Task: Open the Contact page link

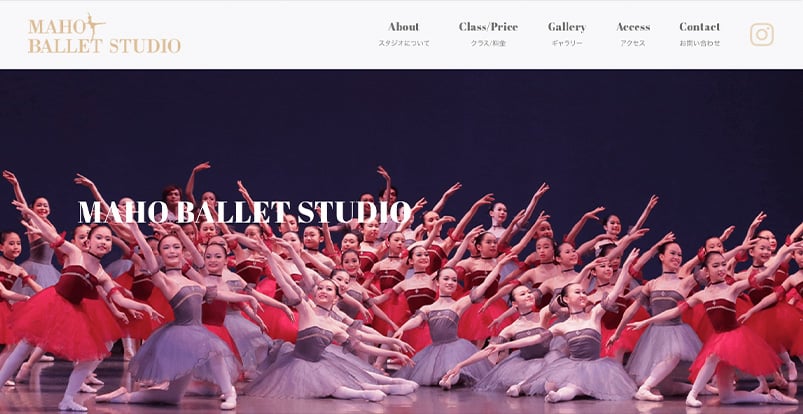Action: [x=699, y=27]
